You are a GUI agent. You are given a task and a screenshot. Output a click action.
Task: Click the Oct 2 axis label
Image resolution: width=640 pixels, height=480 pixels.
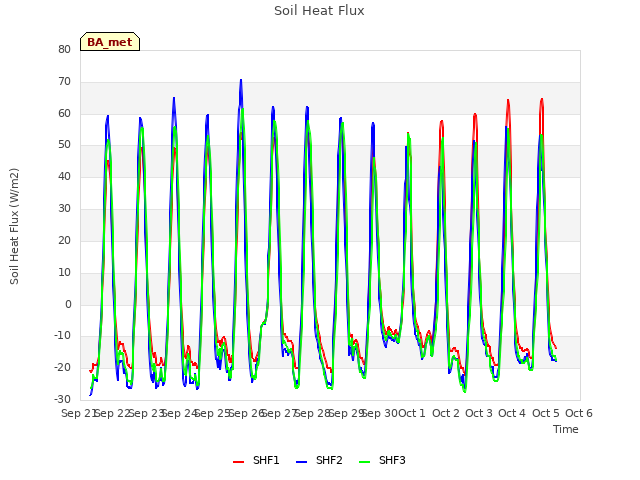(x=446, y=413)
